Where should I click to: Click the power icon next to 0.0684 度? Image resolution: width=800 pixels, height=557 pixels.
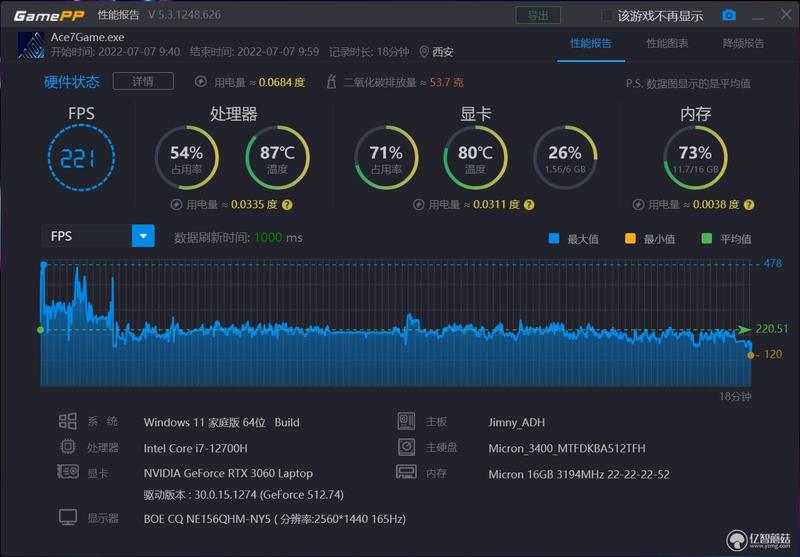click(201, 82)
